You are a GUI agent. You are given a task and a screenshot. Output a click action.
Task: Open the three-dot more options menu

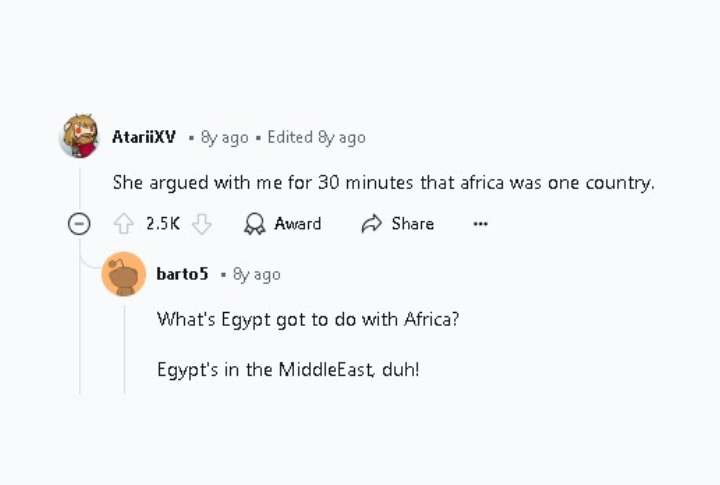[480, 224]
